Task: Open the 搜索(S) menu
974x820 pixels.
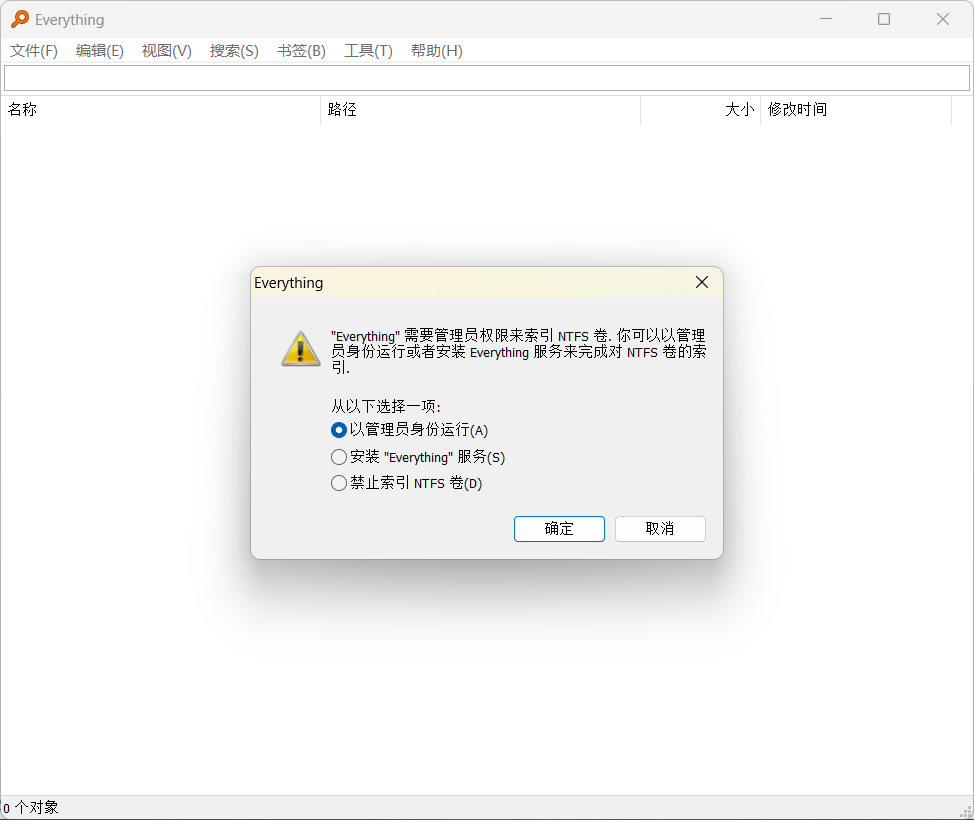Action: (234, 51)
